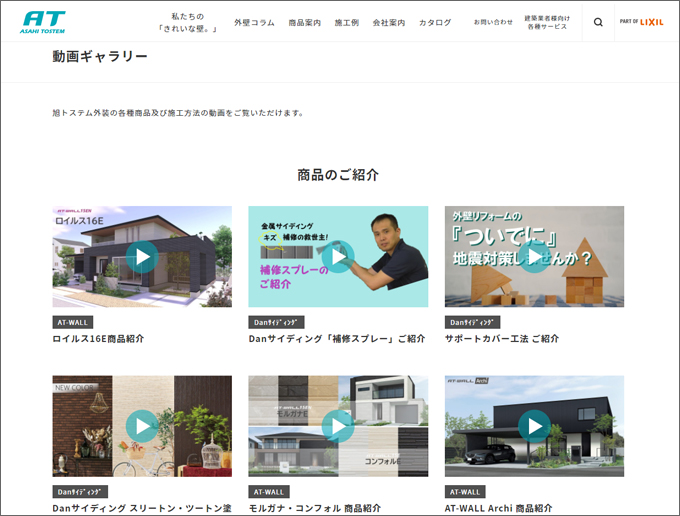Screen dimensions: 680x516
Task: Select 施工例 in the navigation
Action: [x=347, y=22]
